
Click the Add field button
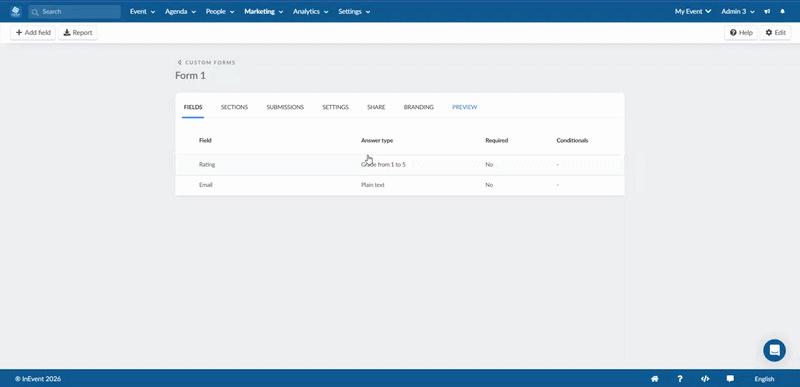(x=33, y=33)
